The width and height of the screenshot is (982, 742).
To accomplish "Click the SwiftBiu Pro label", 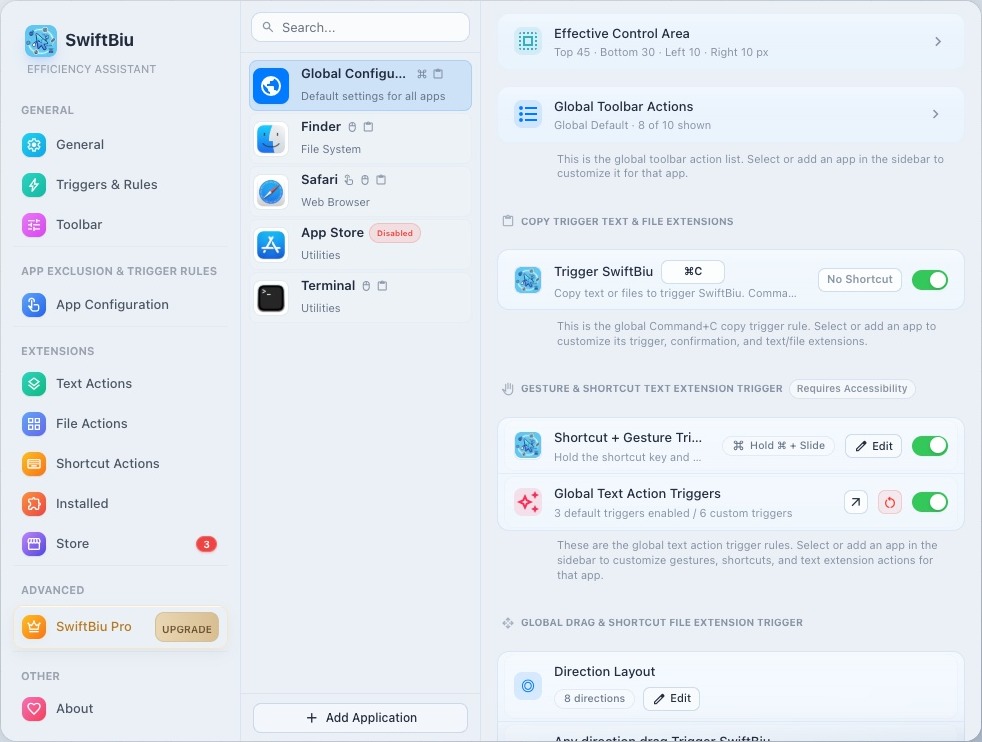I will [94, 627].
